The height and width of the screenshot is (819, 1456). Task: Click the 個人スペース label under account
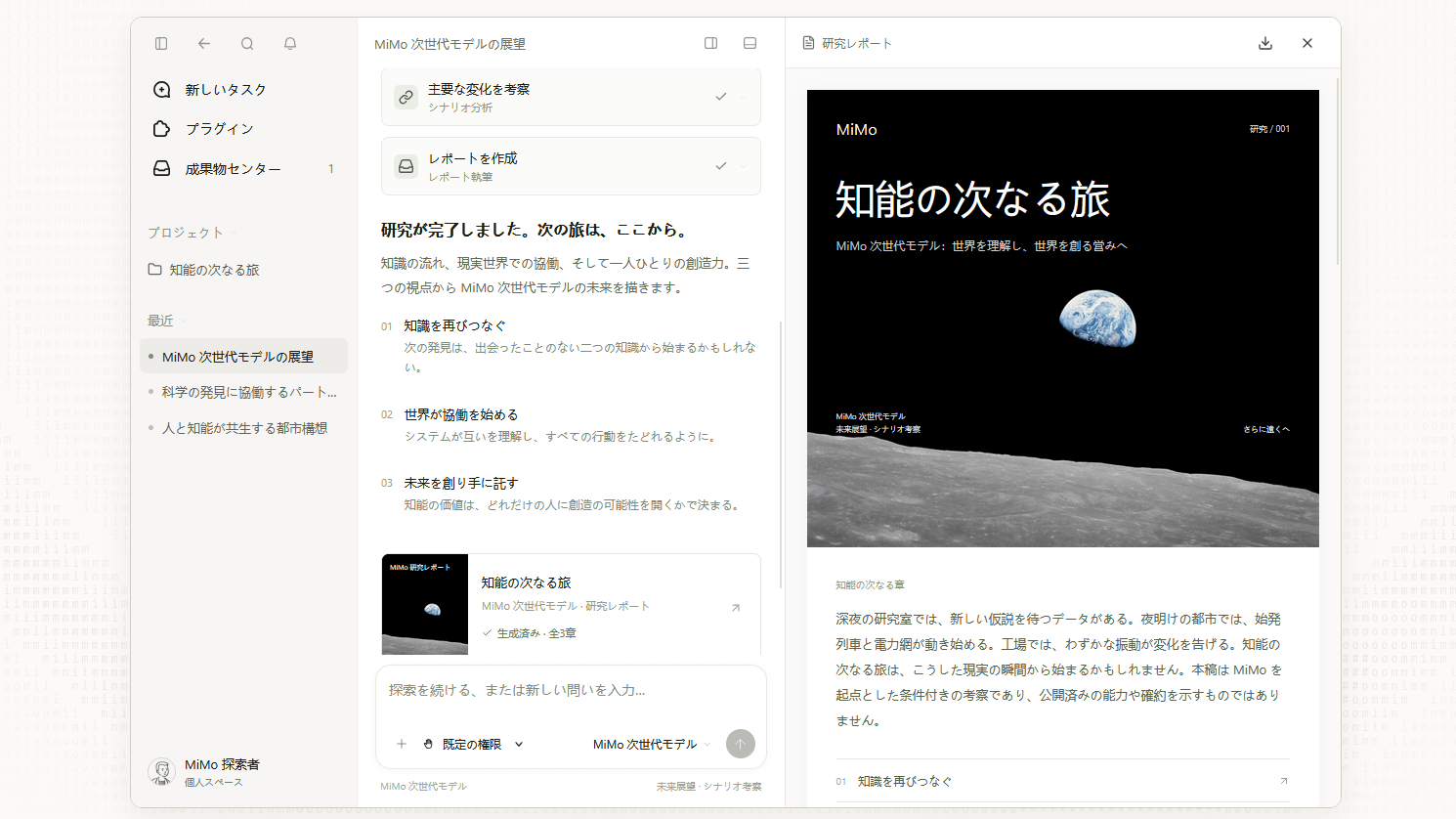click(214, 783)
